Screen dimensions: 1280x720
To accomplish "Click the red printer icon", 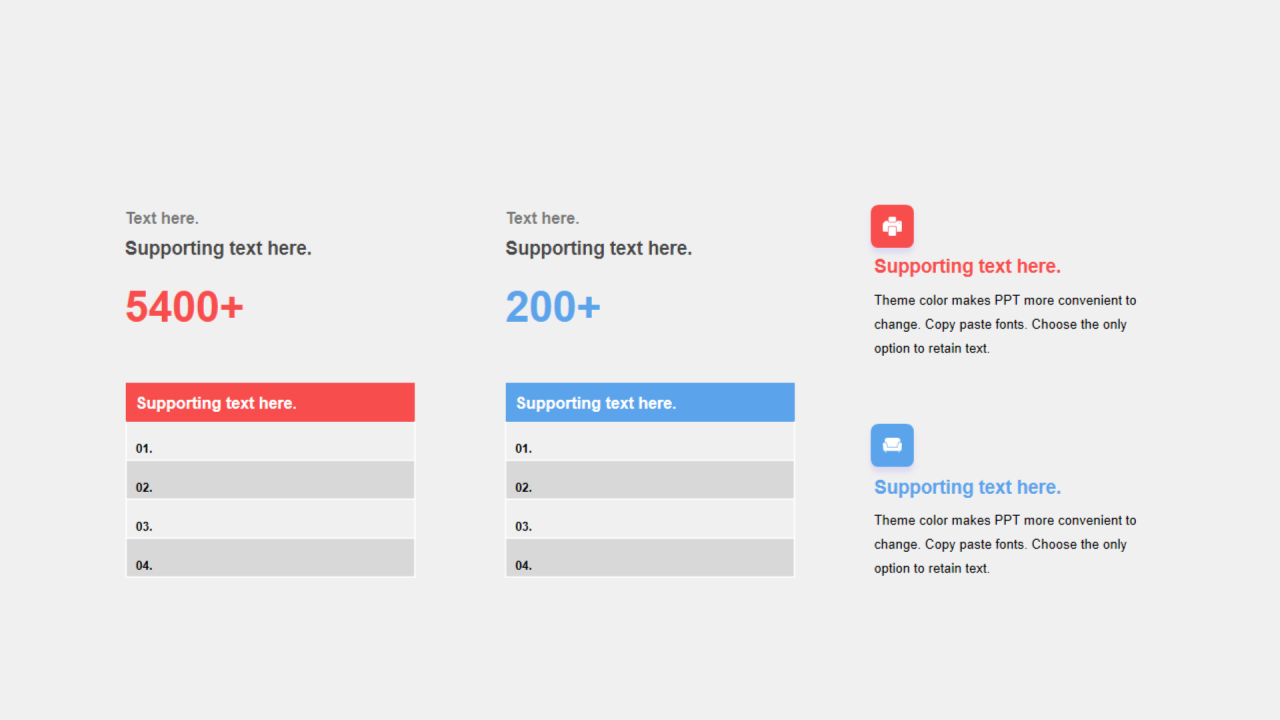I will pos(892,226).
